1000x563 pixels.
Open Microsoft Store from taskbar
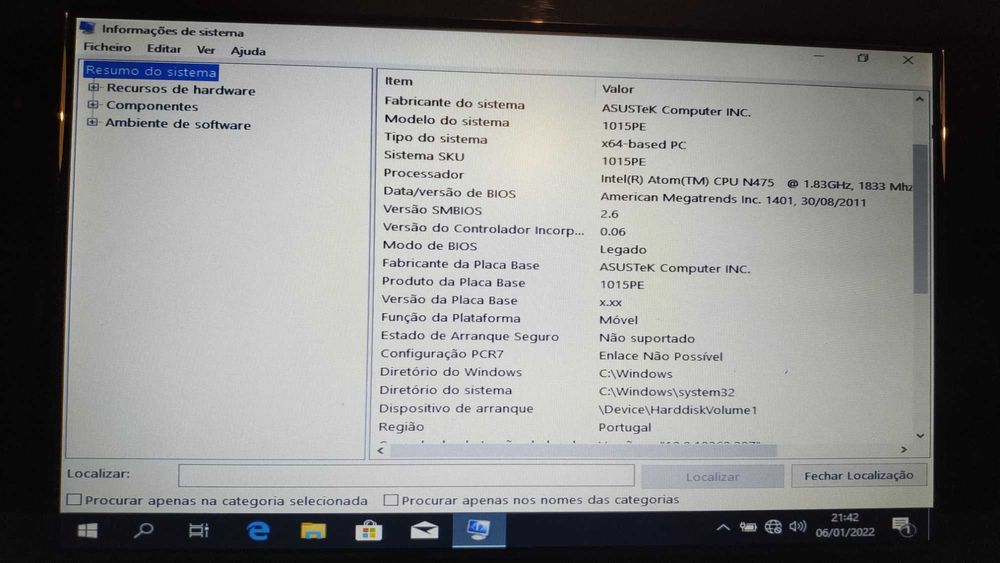pyautogui.click(x=369, y=530)
